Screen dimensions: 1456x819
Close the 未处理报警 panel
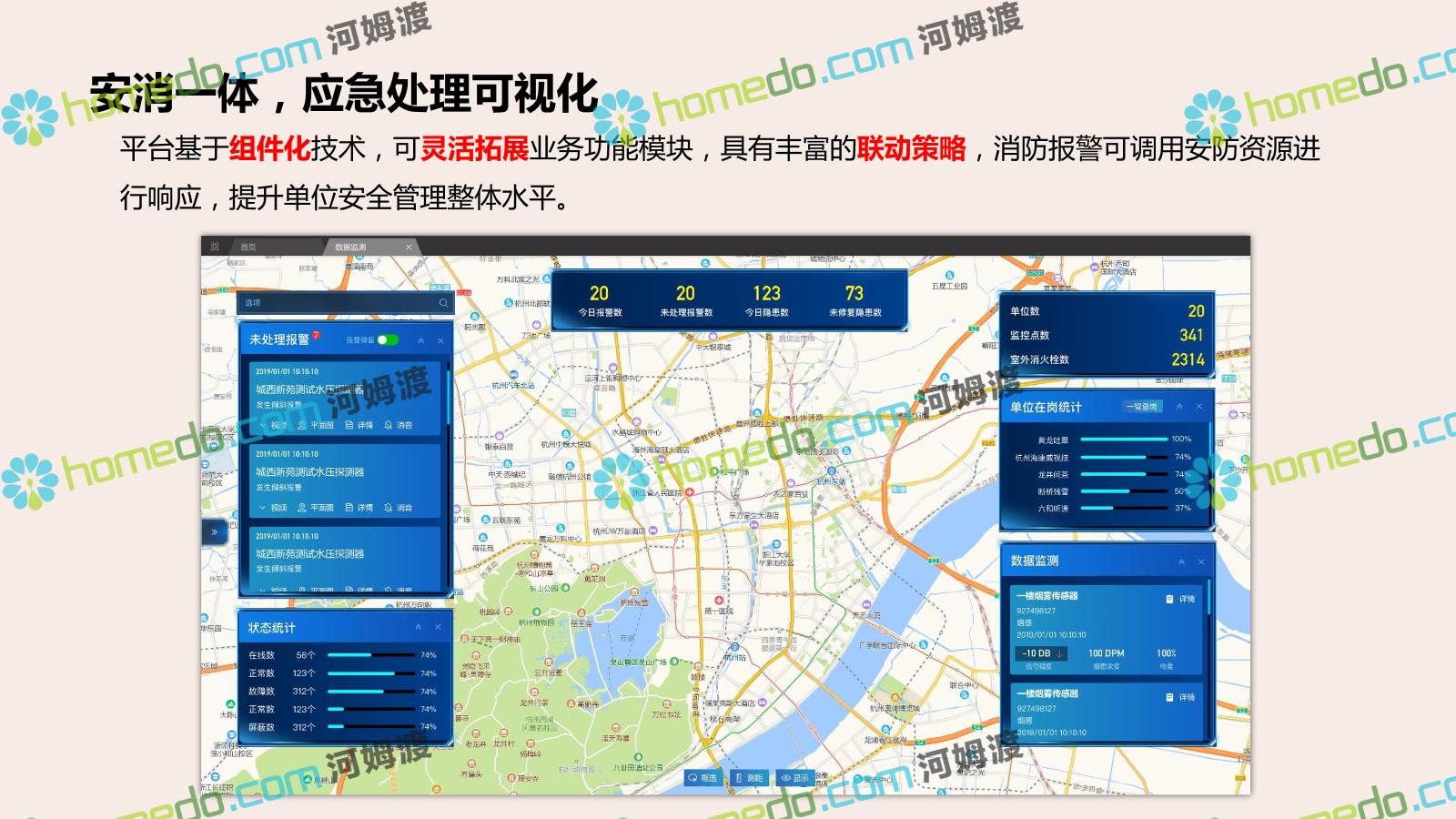440,340
